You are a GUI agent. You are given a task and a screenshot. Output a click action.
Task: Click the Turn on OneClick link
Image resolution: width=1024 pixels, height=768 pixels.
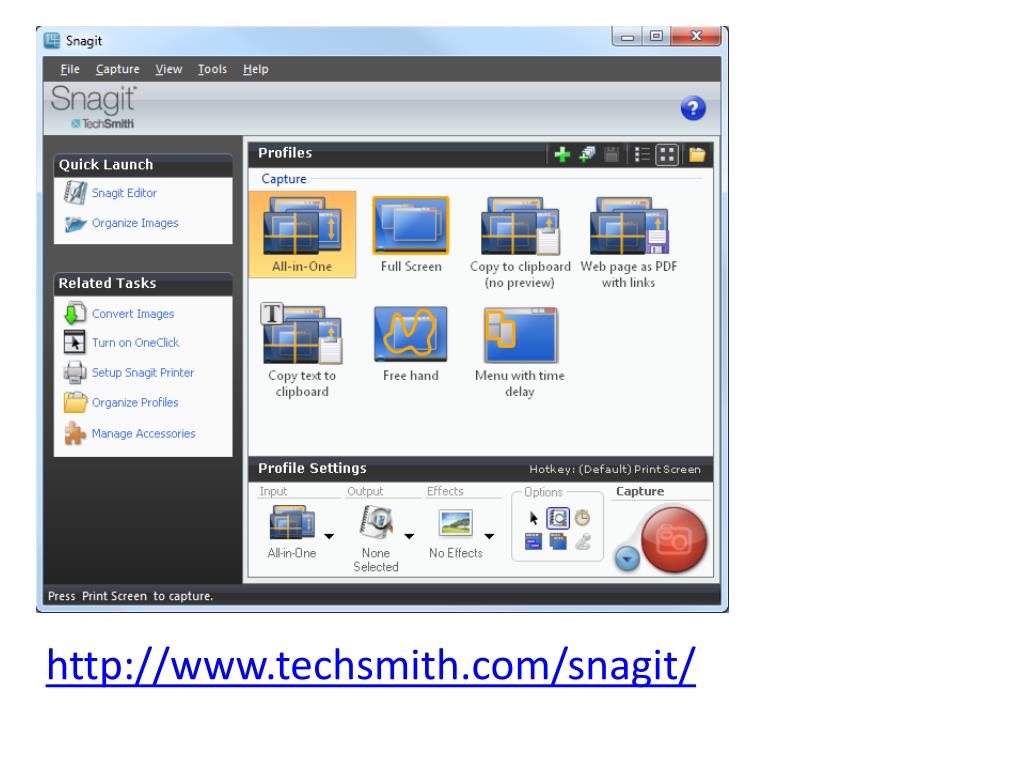click(135, 342)
